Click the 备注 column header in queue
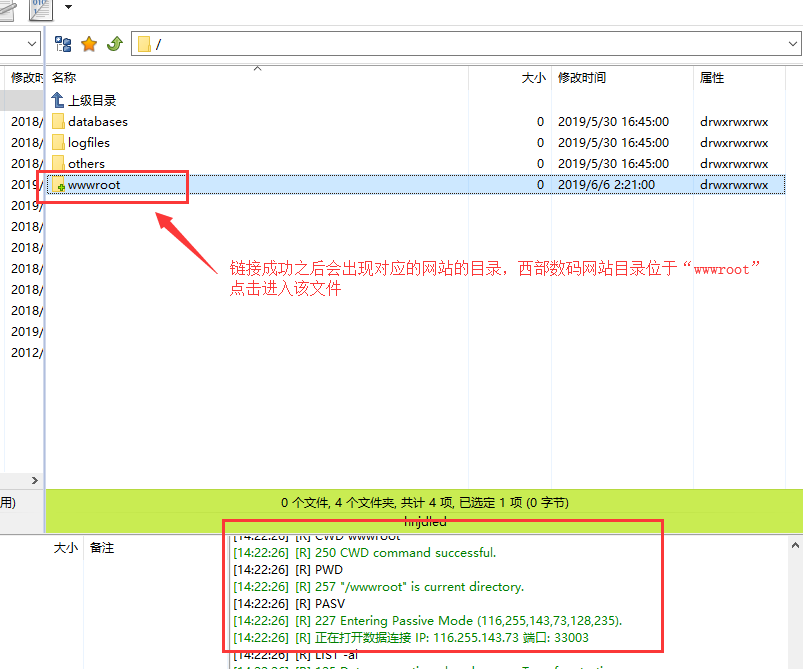The height and width of the screenshot is (669, 803). point(102,548)
